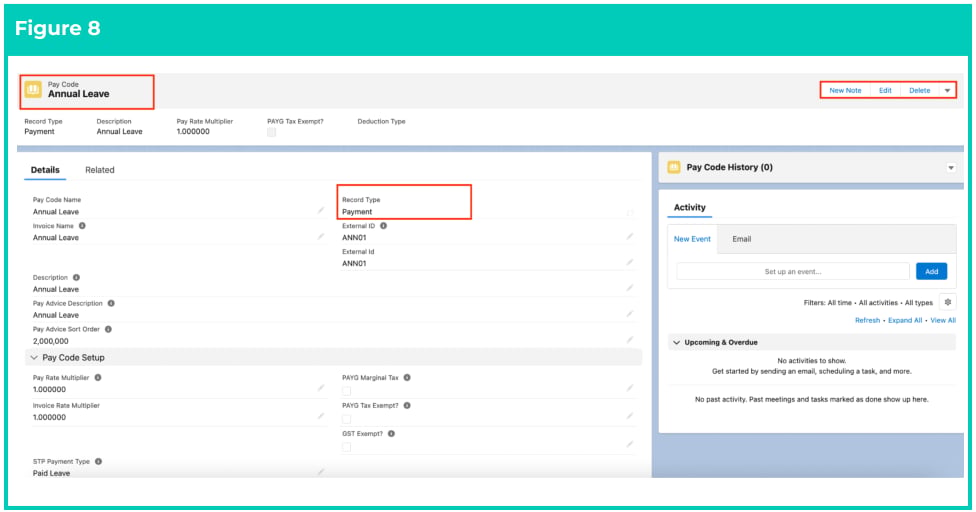Image resolution: width=976 pixels, height=512 pixels.
Task: Toggle the PAYG Marginal Tax checkbox
Action: pyautogui.click(x=347, y=391)
